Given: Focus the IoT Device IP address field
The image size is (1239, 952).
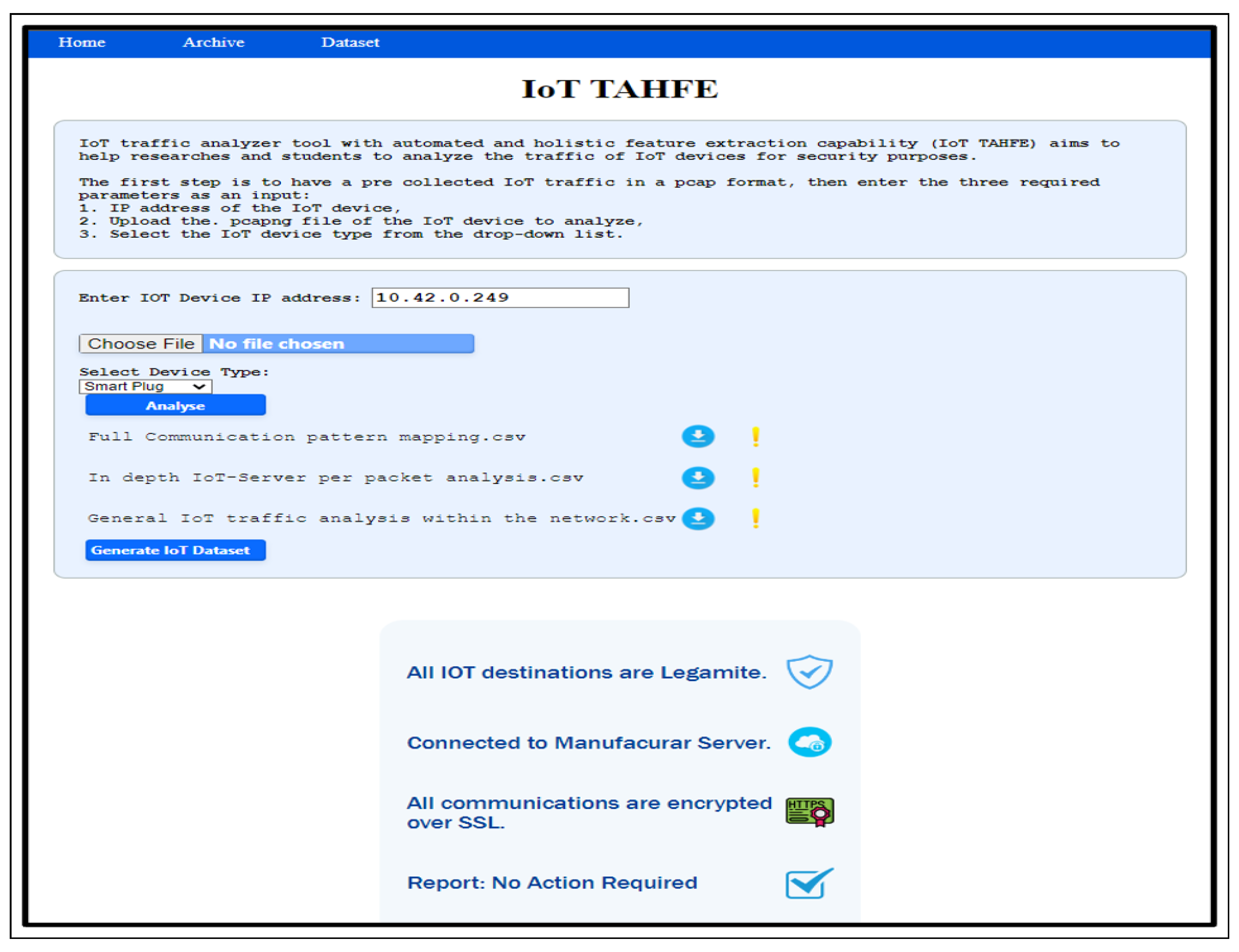Looking at the screenshot, I should 500,298.
